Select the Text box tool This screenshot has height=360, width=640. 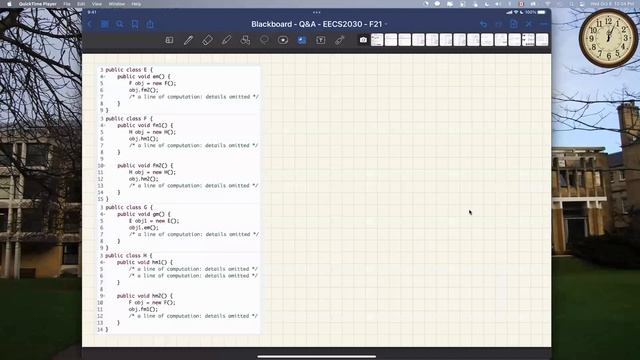(321, 40)
